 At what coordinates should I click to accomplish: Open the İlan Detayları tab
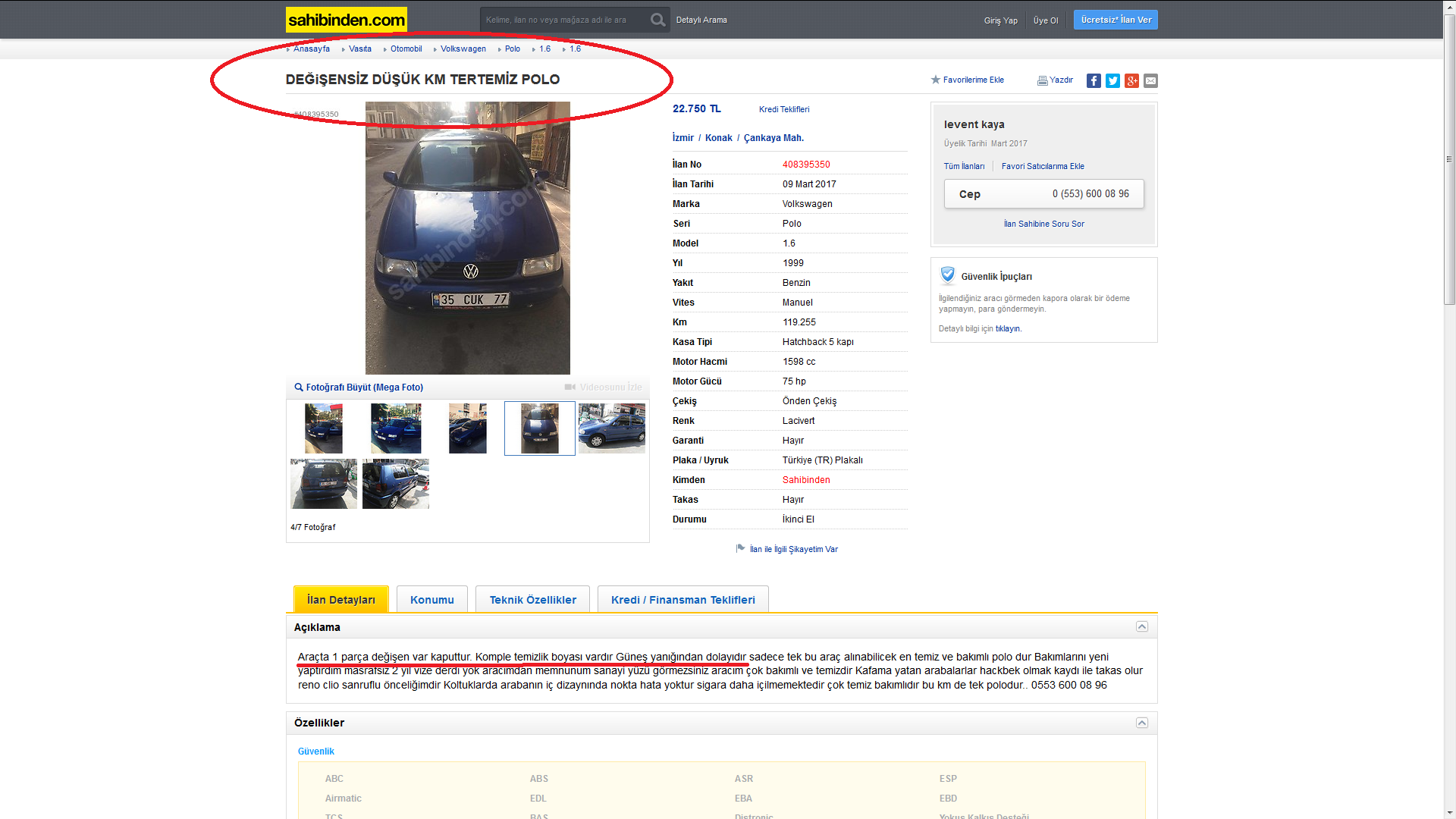(341, 599)
